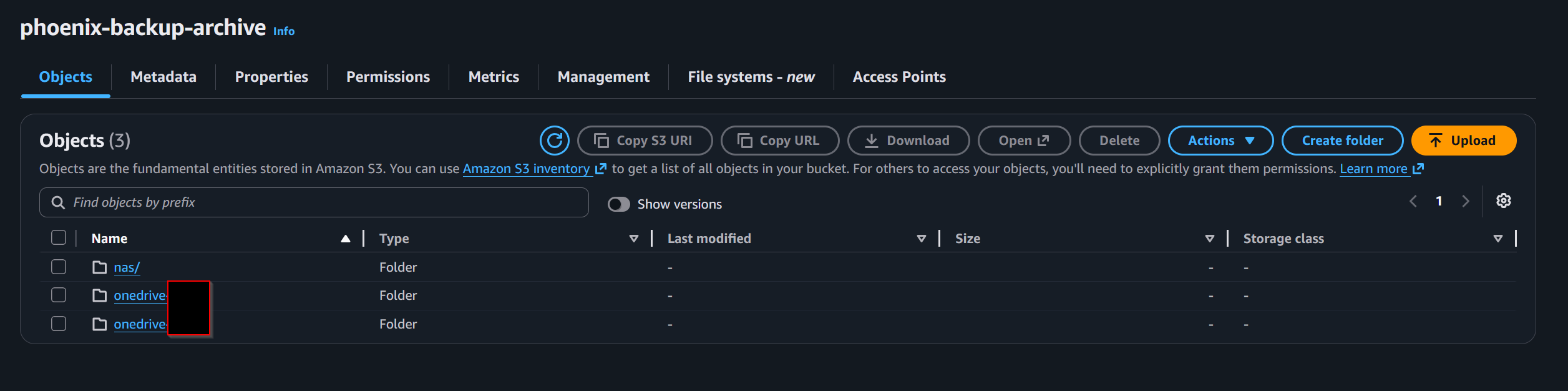Screen dimensions: 1568x391
Task: Click the Last modified column header
Action: [x=709, y=239]
